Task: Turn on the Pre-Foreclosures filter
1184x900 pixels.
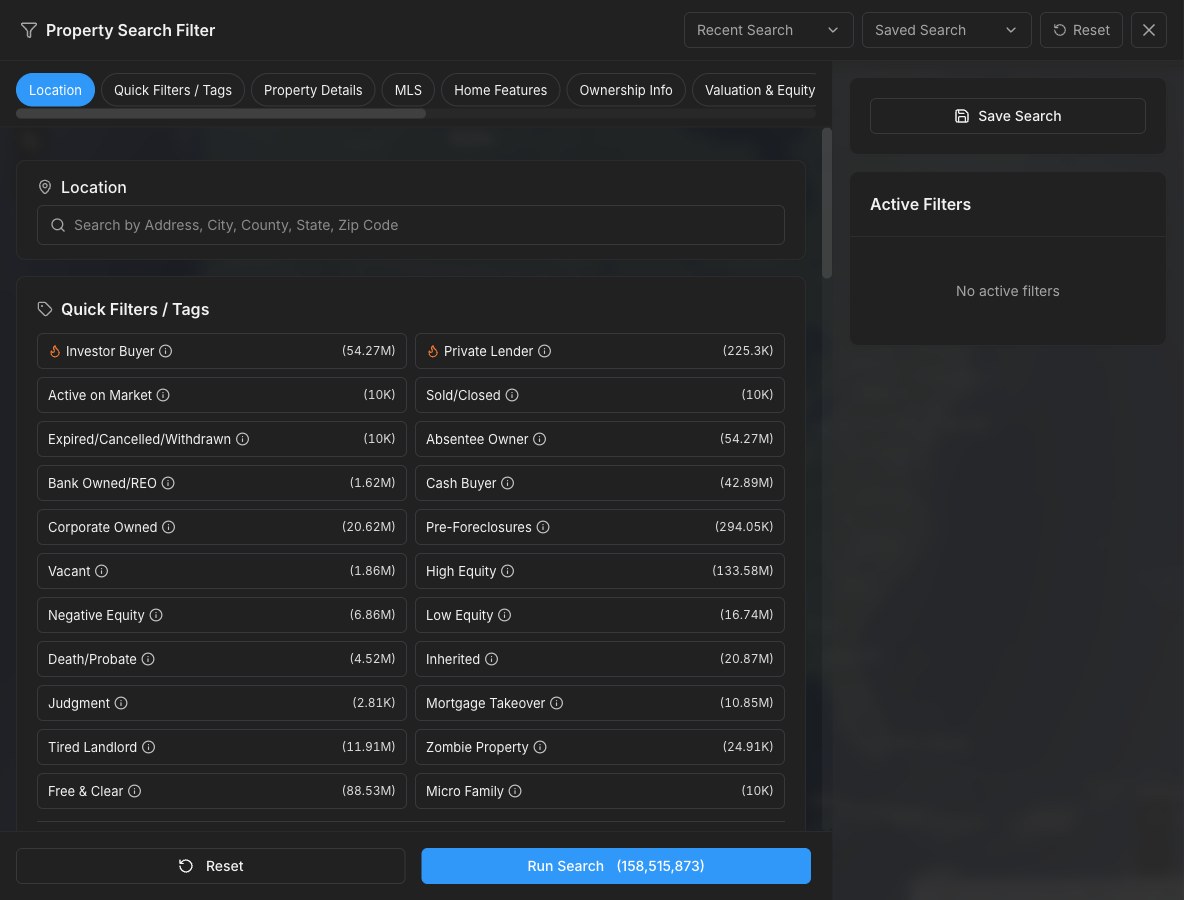Action: pyautogui.click(x=600, y=527)
